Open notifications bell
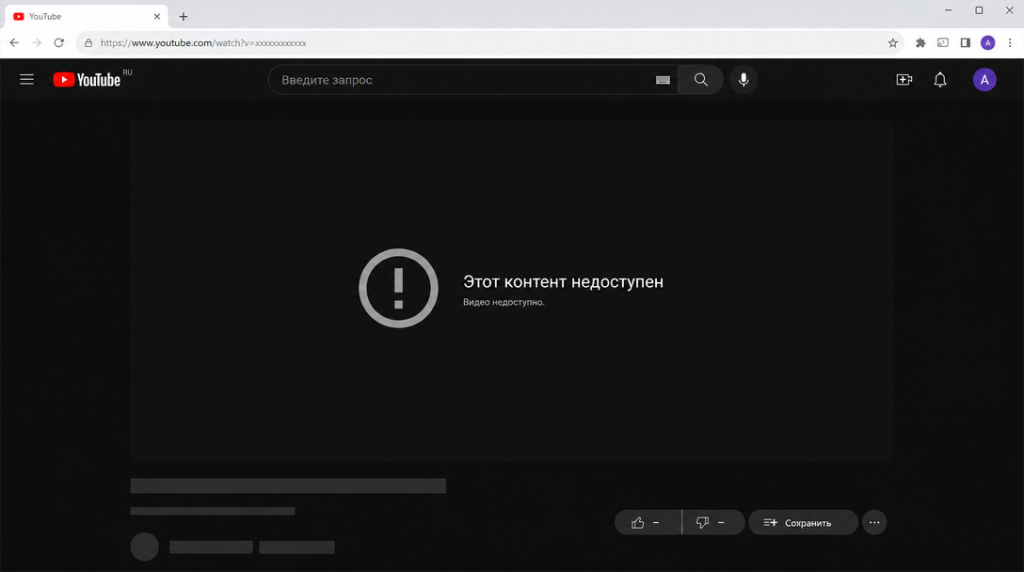 940,80
